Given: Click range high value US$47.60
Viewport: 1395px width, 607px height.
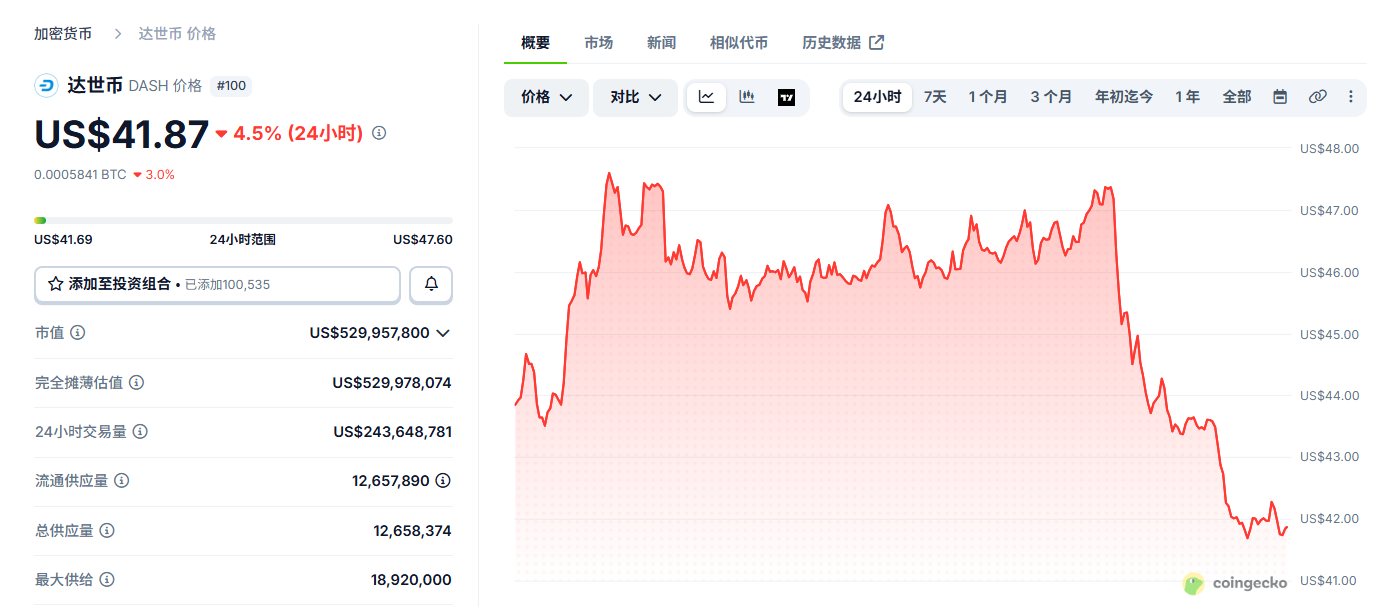Looking at the screenshot, I should pos(422,240).
